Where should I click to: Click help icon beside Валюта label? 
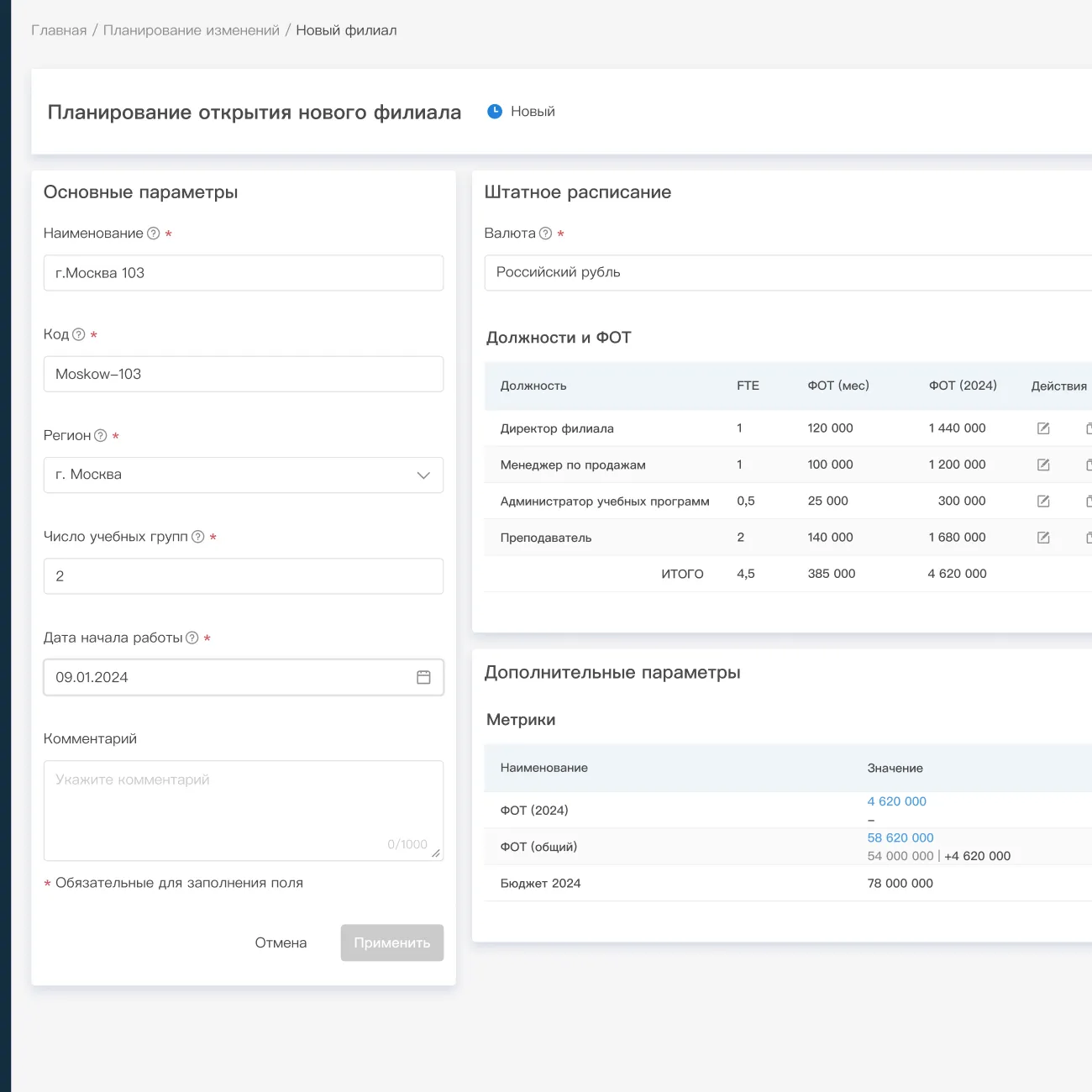coord(545,234)
